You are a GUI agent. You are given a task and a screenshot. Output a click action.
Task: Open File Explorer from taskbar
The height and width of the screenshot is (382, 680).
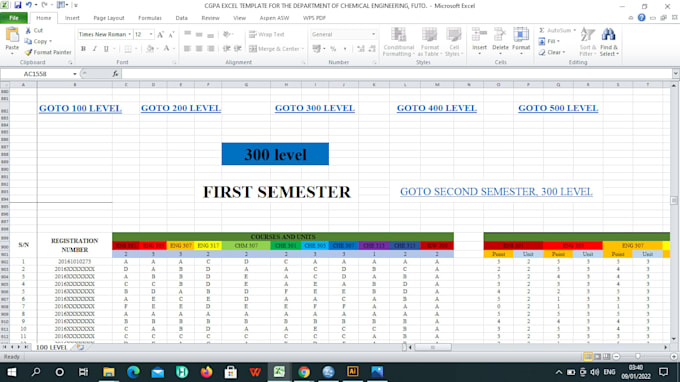pos(108,372)
